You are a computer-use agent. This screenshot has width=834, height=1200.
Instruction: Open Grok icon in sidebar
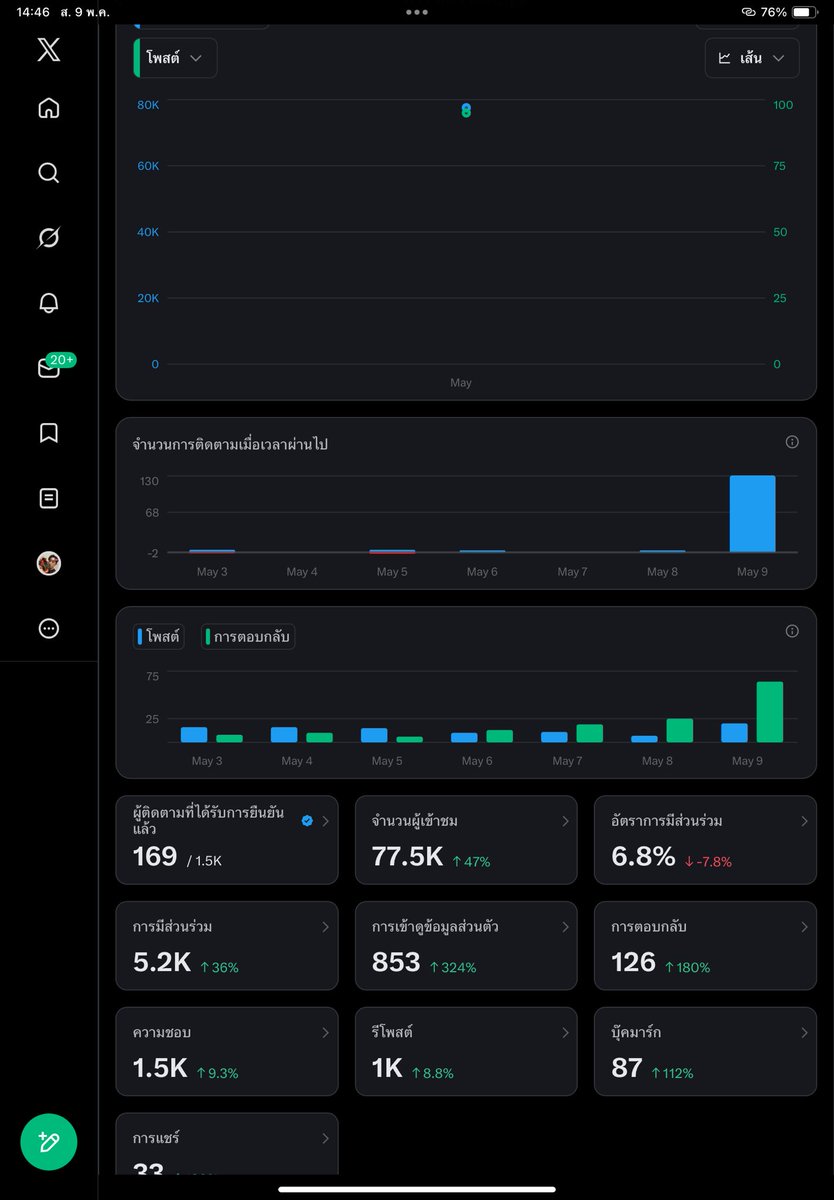[48, 238]
